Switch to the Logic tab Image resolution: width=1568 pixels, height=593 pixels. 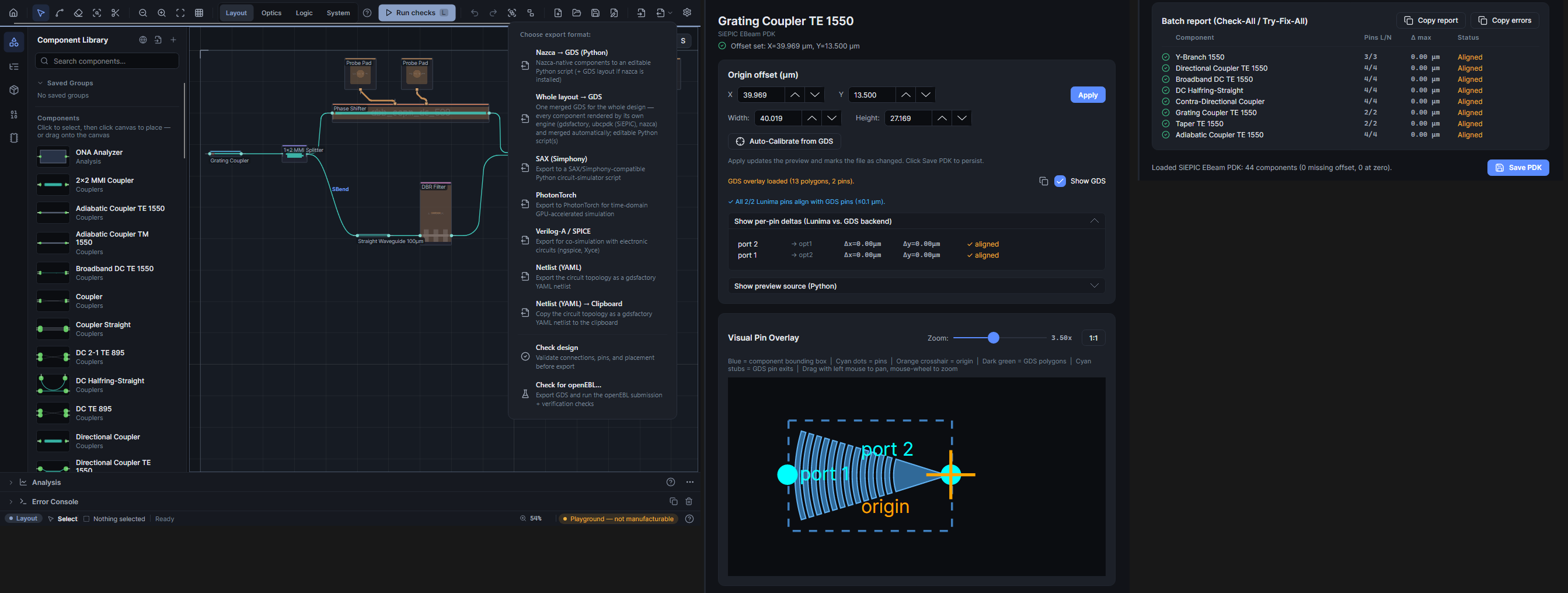[x=304, y=13]
